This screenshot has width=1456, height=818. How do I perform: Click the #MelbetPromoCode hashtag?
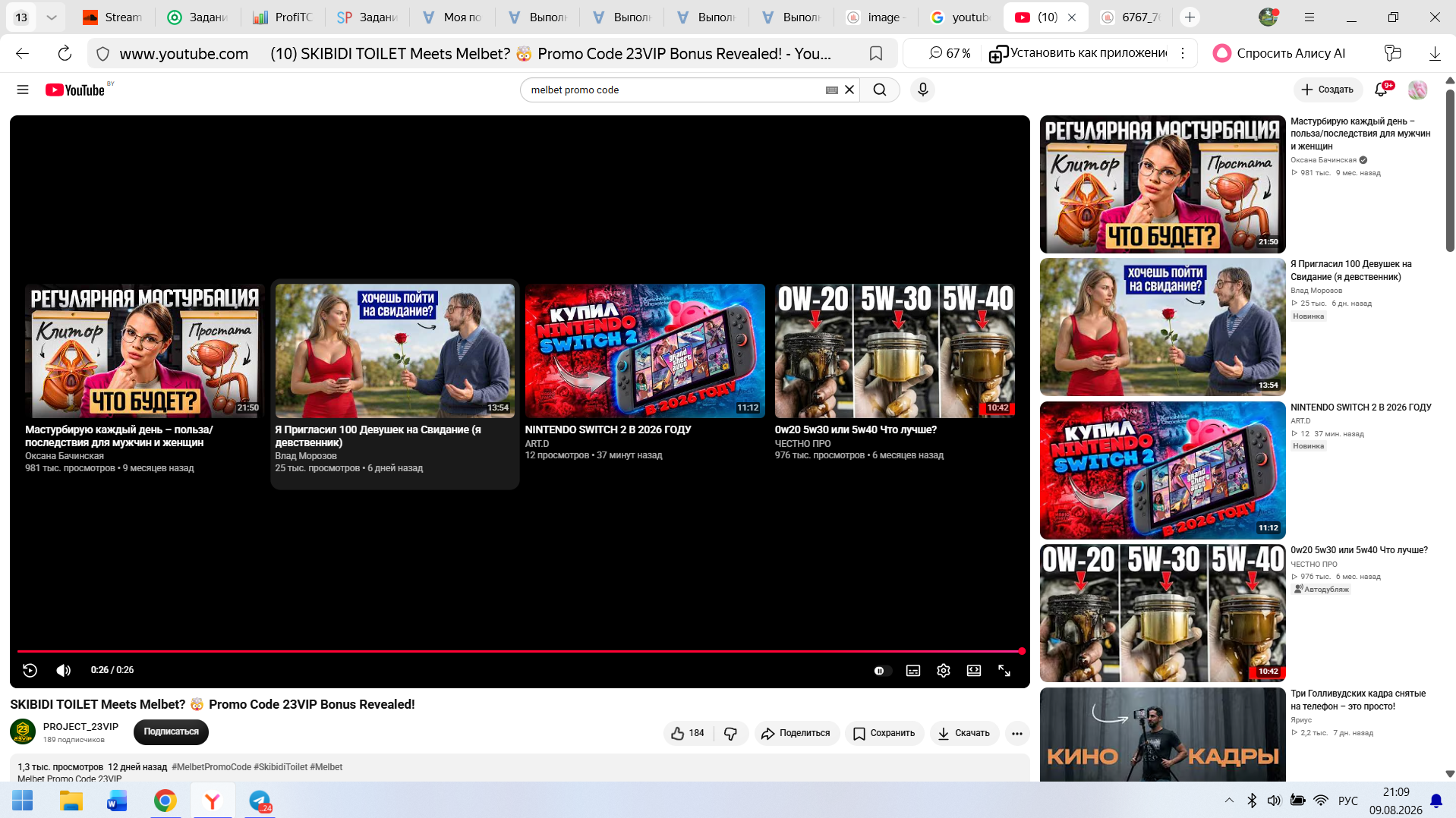(211, 767)
